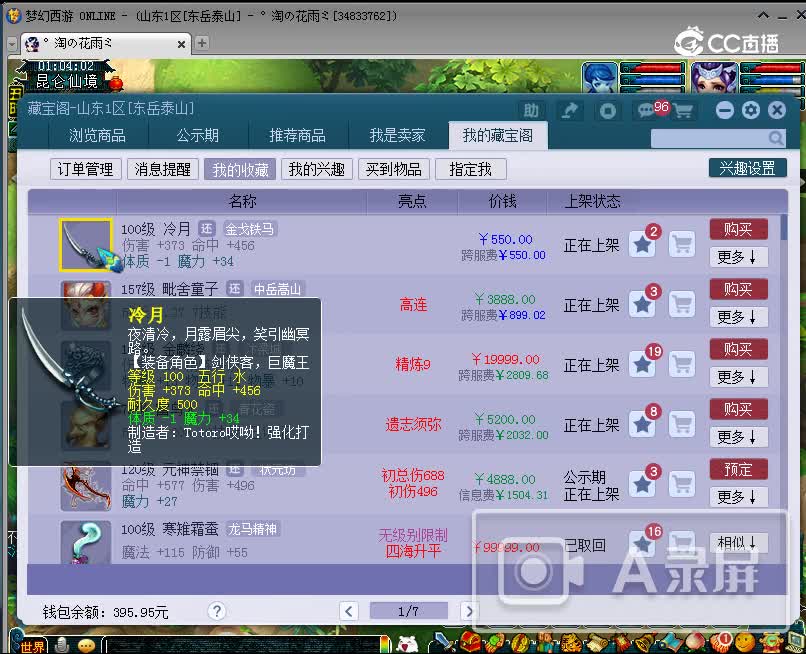Switch to 我是卖家 tab
Screen dimensions: 806x654
coord(398,135)
